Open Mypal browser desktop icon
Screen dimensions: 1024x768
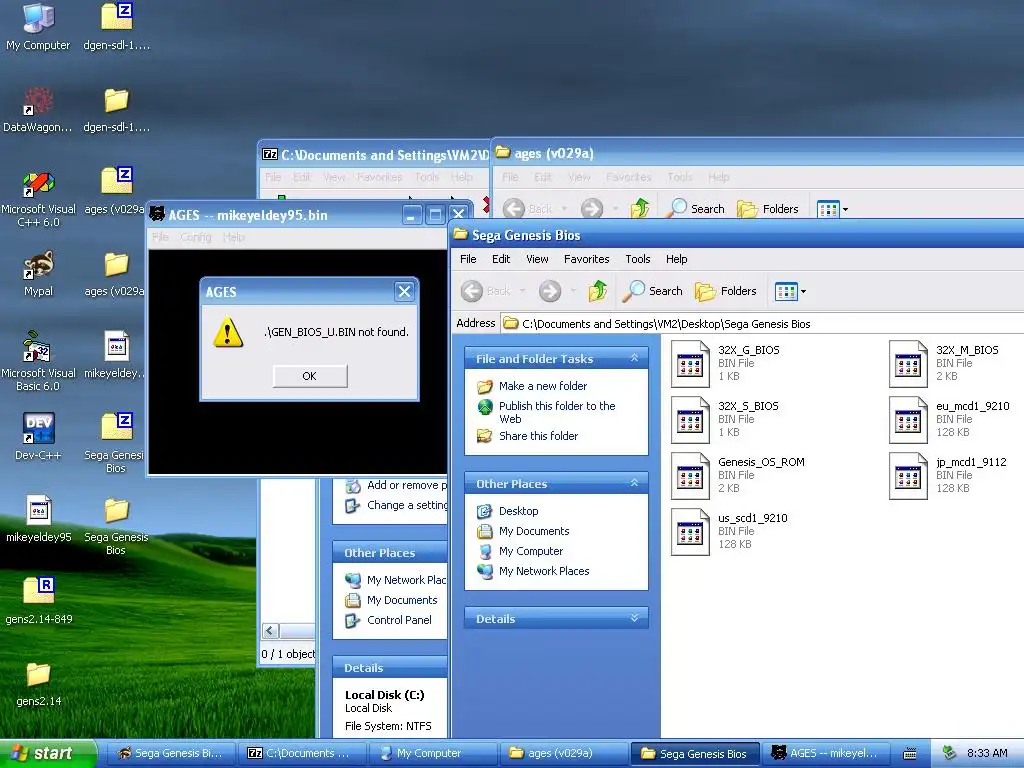38,274
